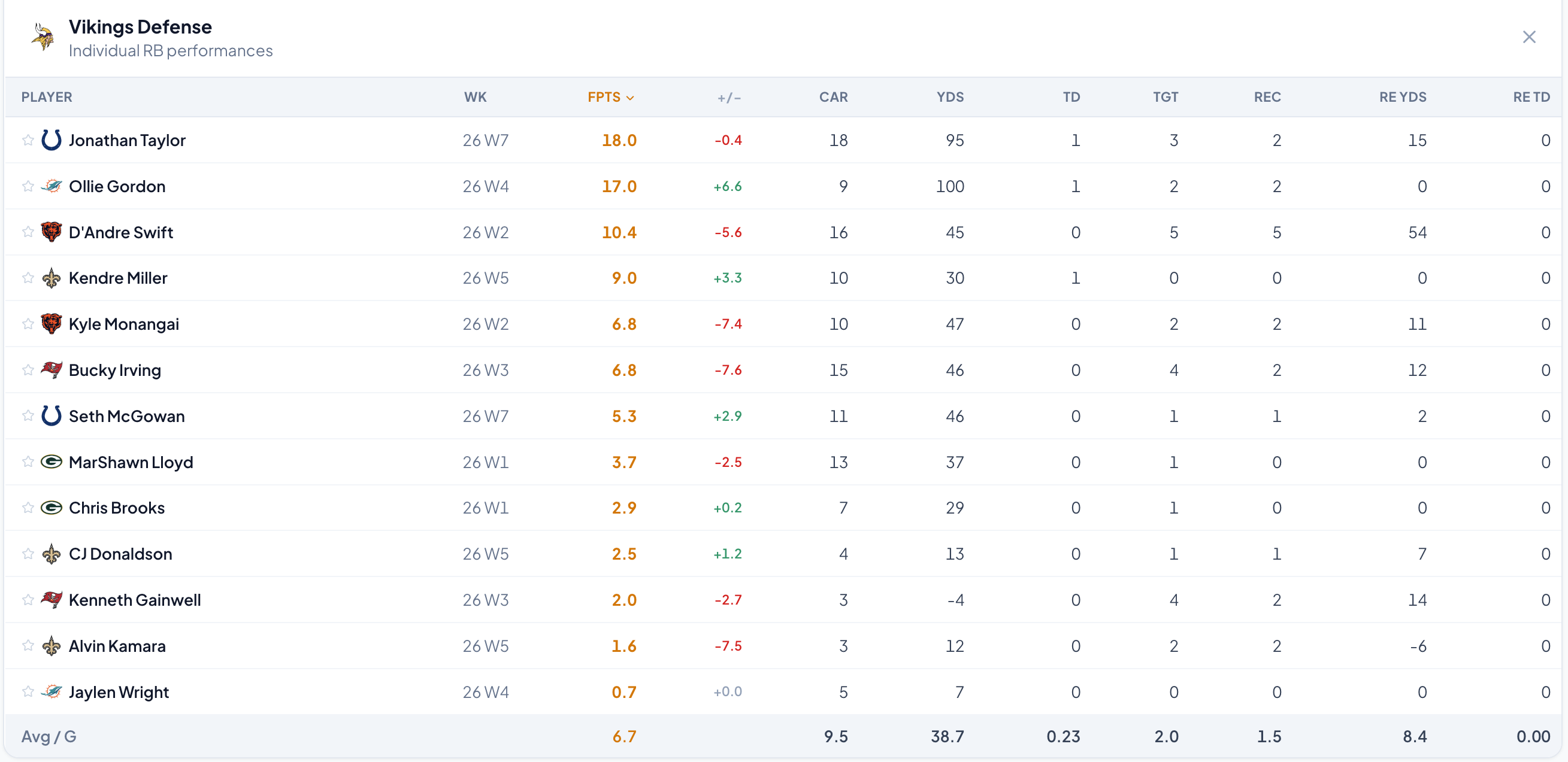Image resolution: width=1568 pixels, height=762 pixels.
Task: Star Bucky Irving's row
Action: point(28,370)
